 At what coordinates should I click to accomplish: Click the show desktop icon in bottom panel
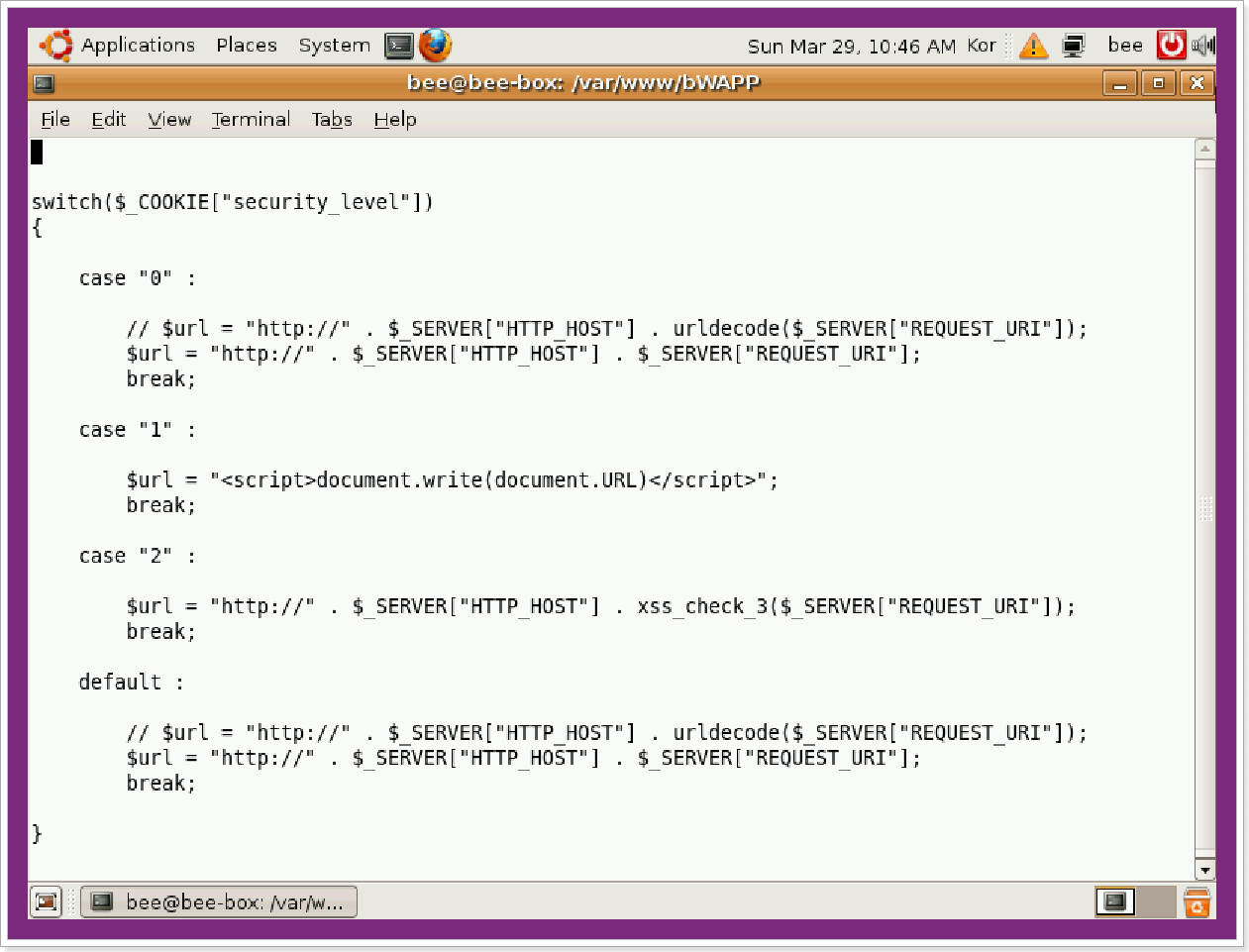46,901
